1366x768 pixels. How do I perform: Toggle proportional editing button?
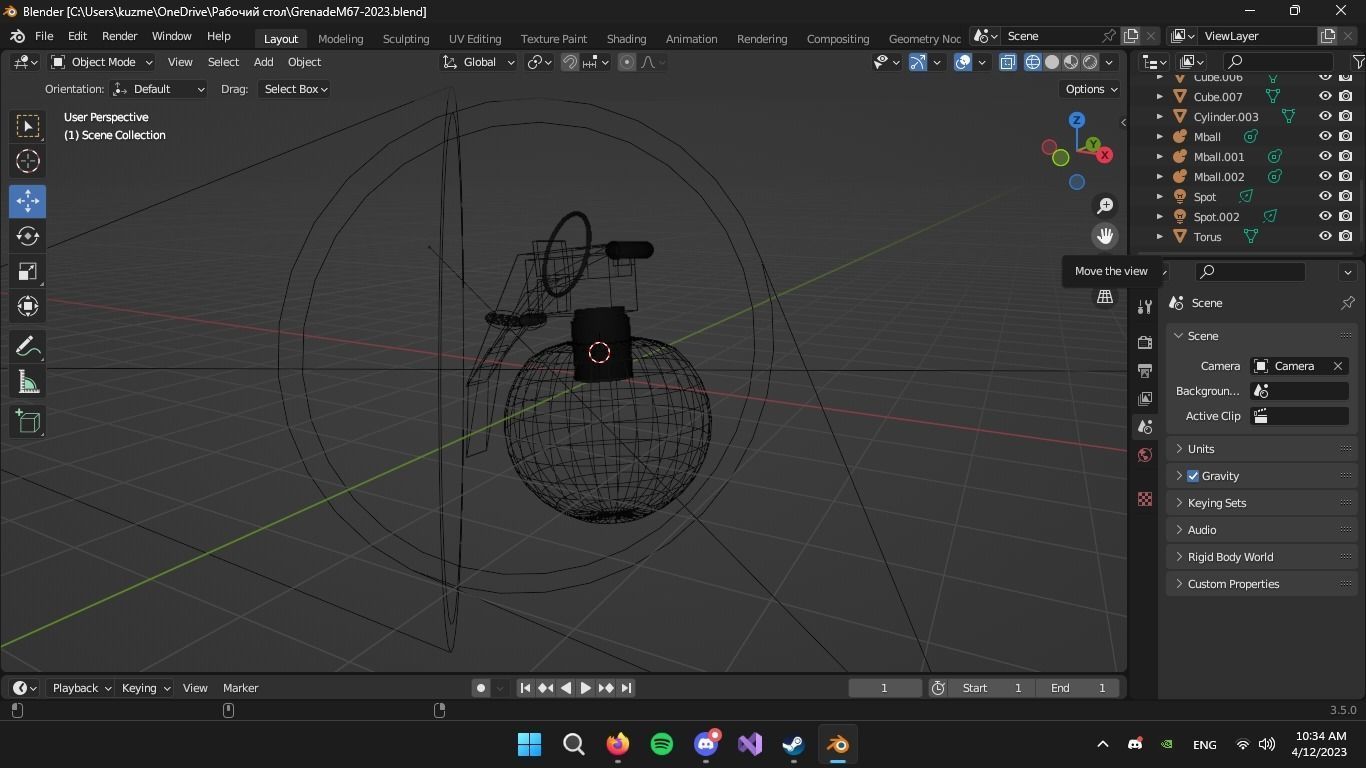(627, 62)
